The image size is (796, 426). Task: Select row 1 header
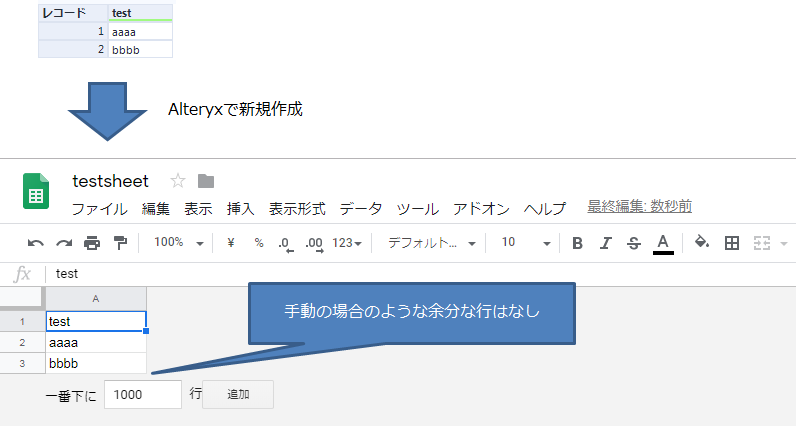tap(22, 321)
